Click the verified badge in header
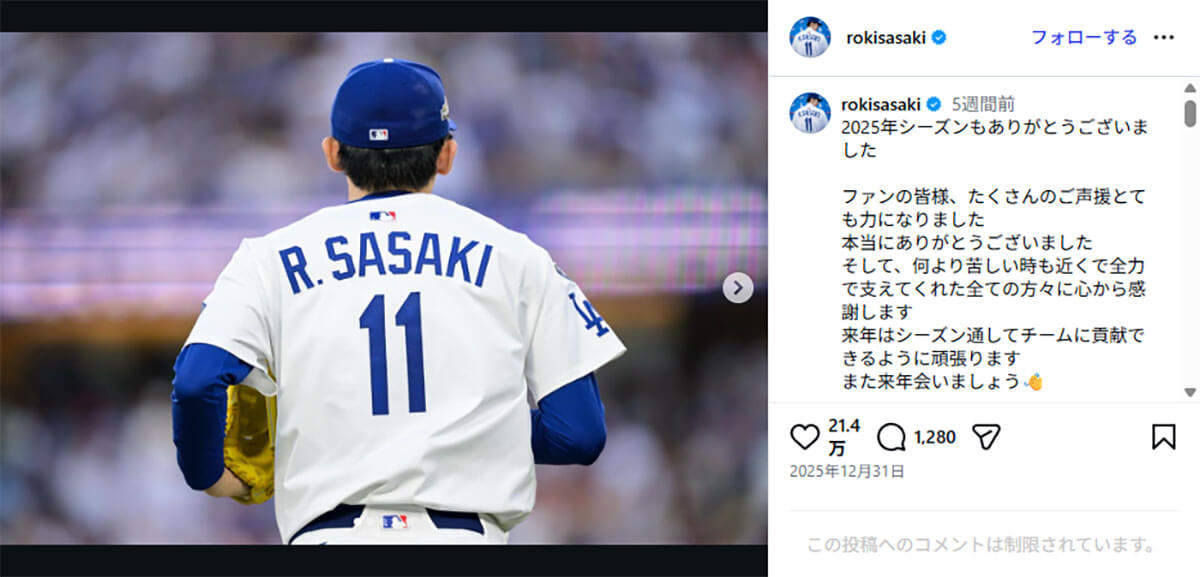1200x577 pixels. click(x=939, y=38)
